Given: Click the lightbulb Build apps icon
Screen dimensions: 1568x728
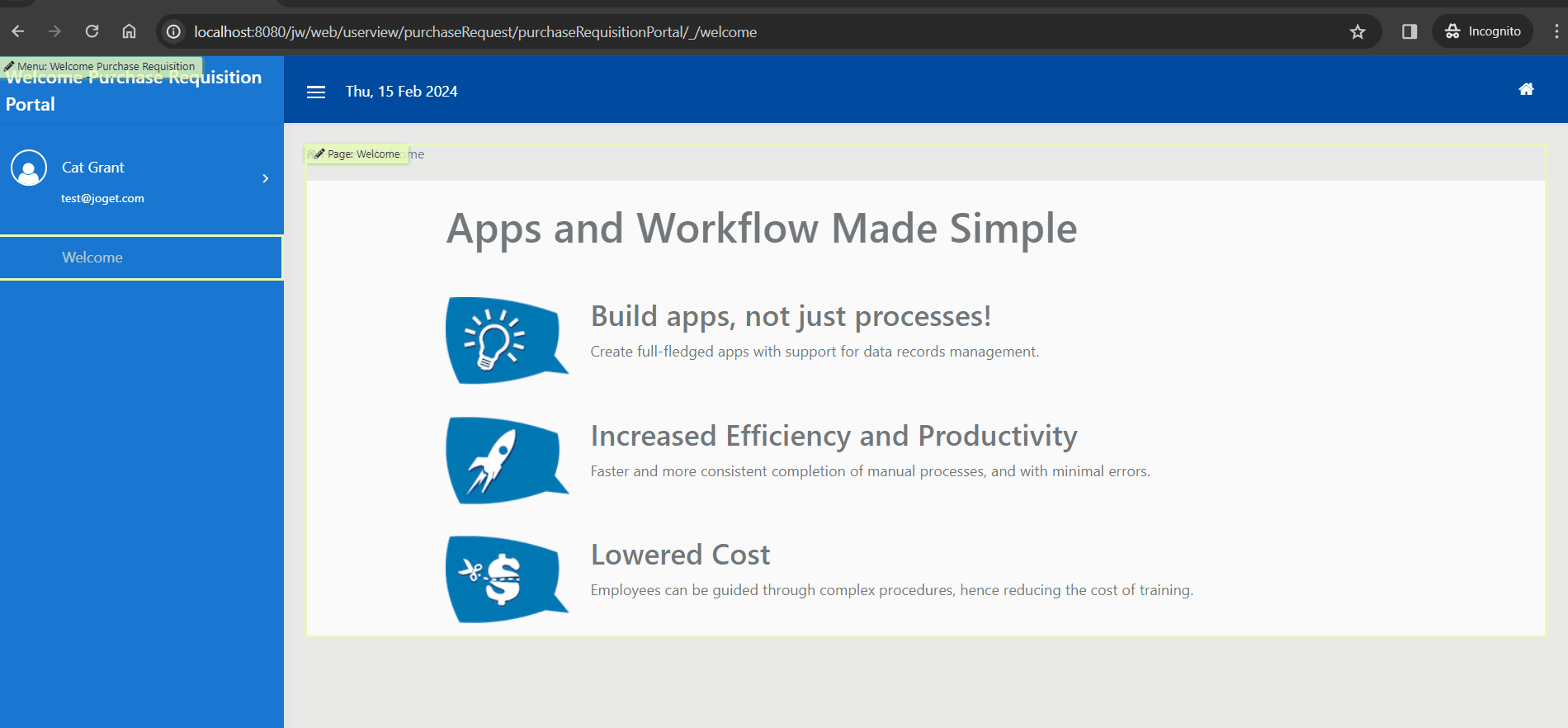Looking at the screenshot, I should (x=506, y=340).
